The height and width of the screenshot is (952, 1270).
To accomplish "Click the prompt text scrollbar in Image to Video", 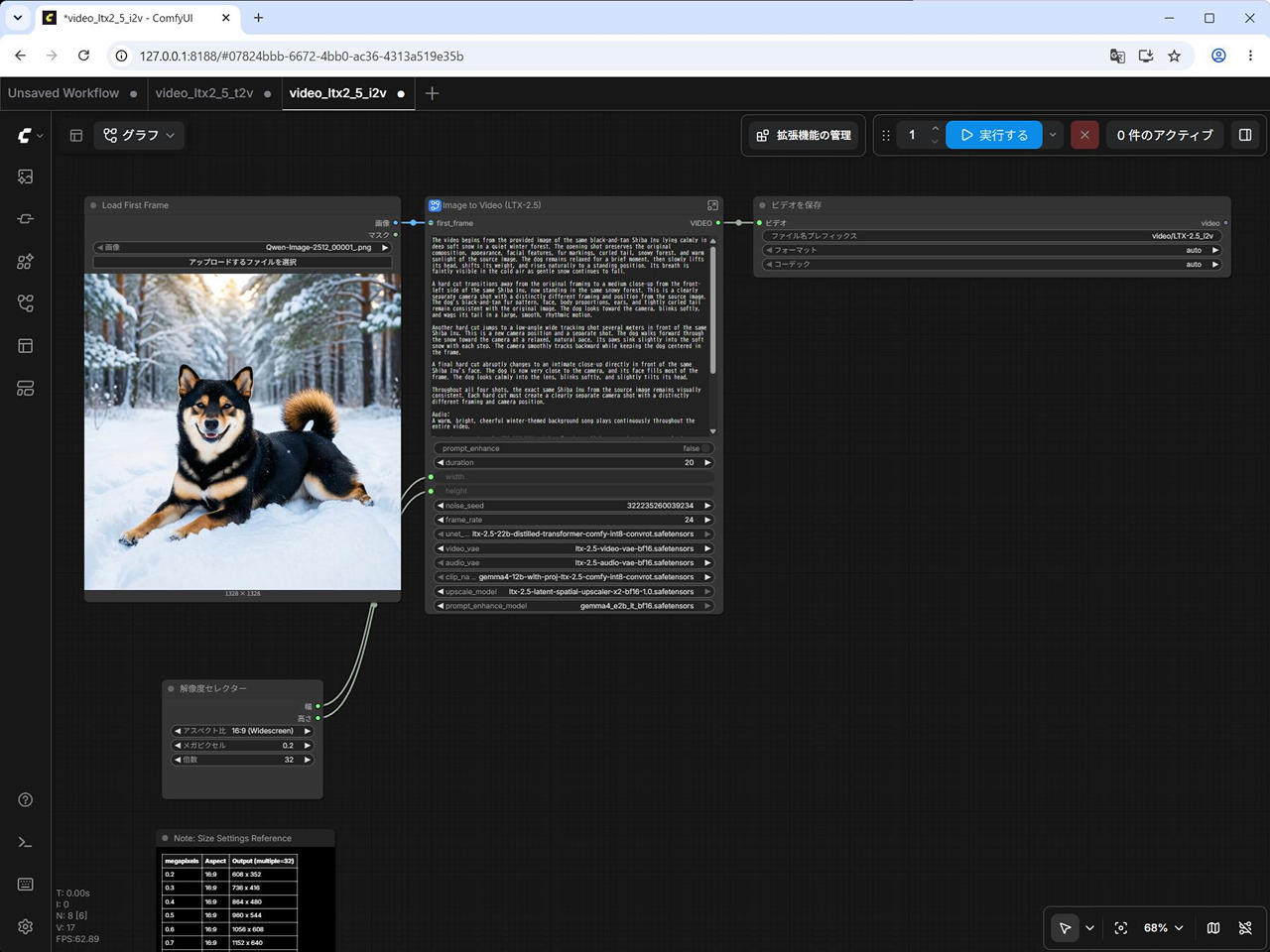I will tap(712, 307).
